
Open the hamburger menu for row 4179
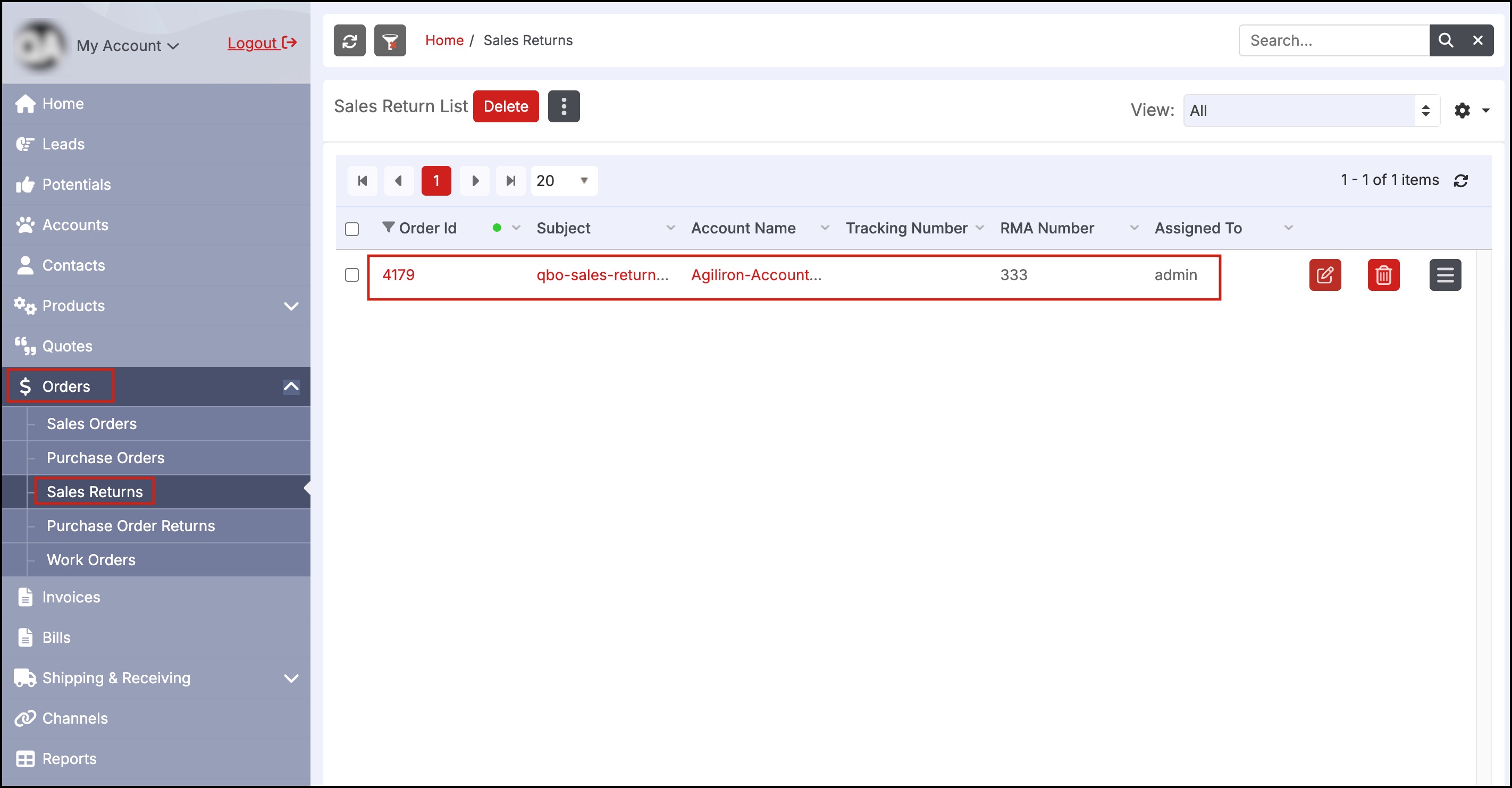point(1444,275)
